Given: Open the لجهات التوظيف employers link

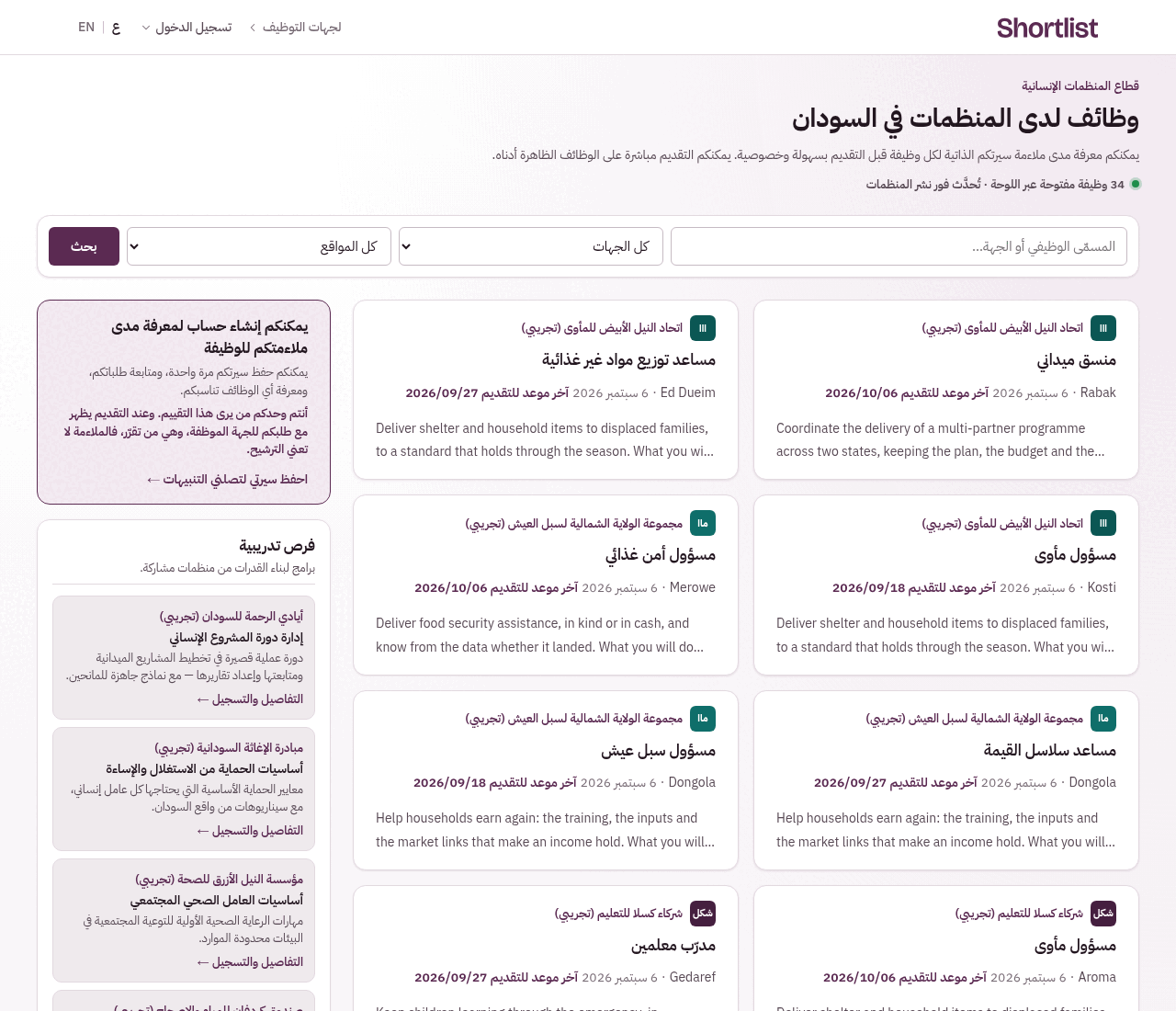Looking at the screenshot, I should 295,28.
